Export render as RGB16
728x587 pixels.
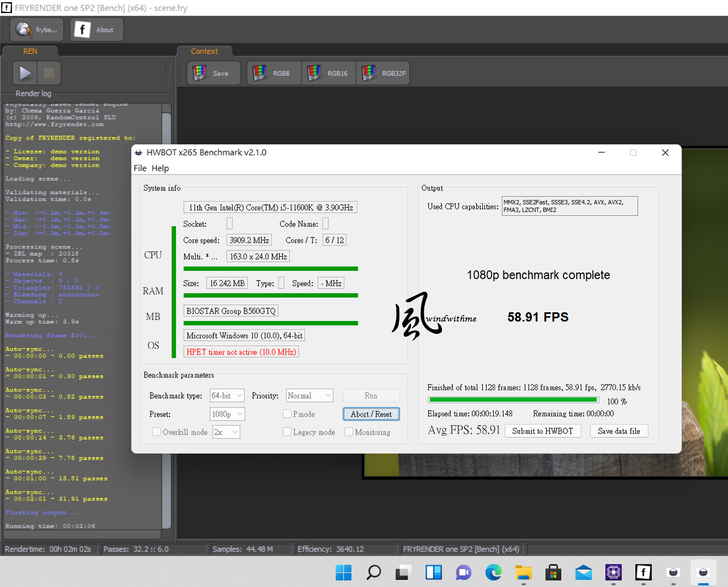(328, 73)
